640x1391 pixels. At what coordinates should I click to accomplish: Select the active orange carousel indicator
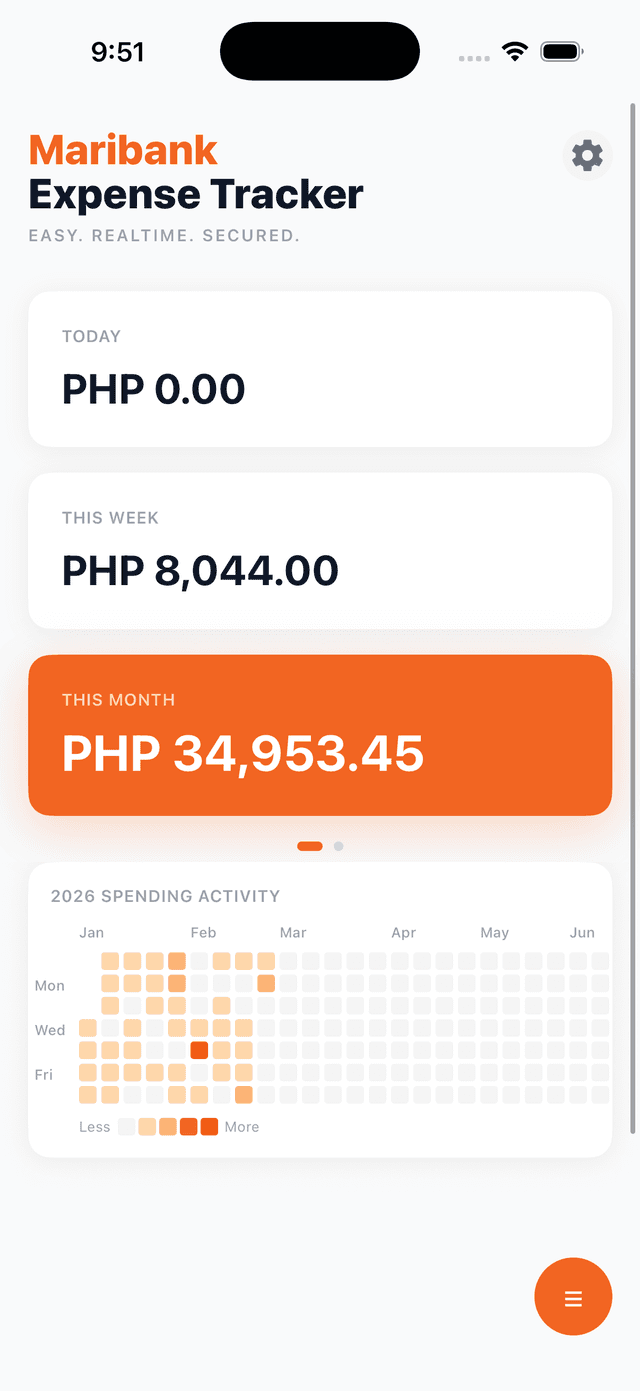pyautogui.click(x=310, y=845)
